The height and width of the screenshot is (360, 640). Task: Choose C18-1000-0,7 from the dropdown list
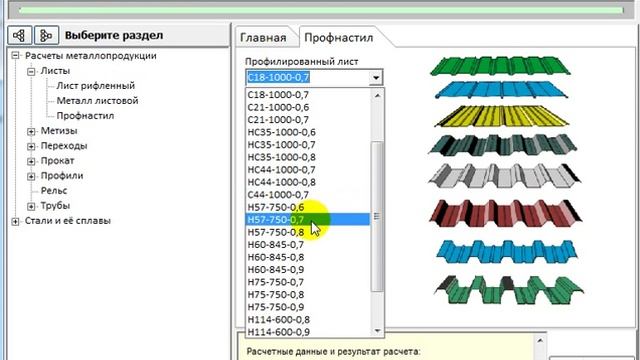tap(308, 95)
